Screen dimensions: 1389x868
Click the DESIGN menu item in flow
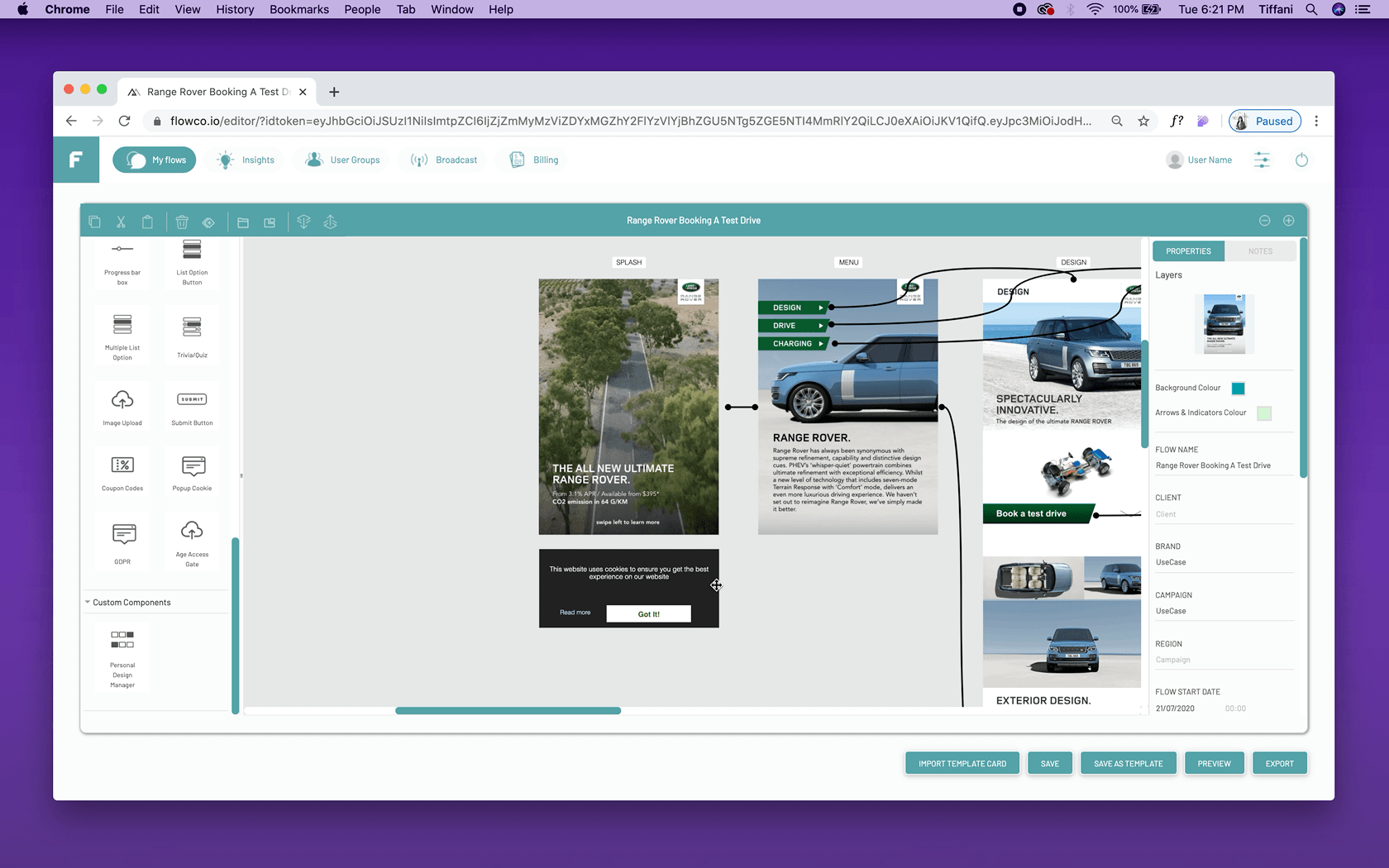pos(794,308)
